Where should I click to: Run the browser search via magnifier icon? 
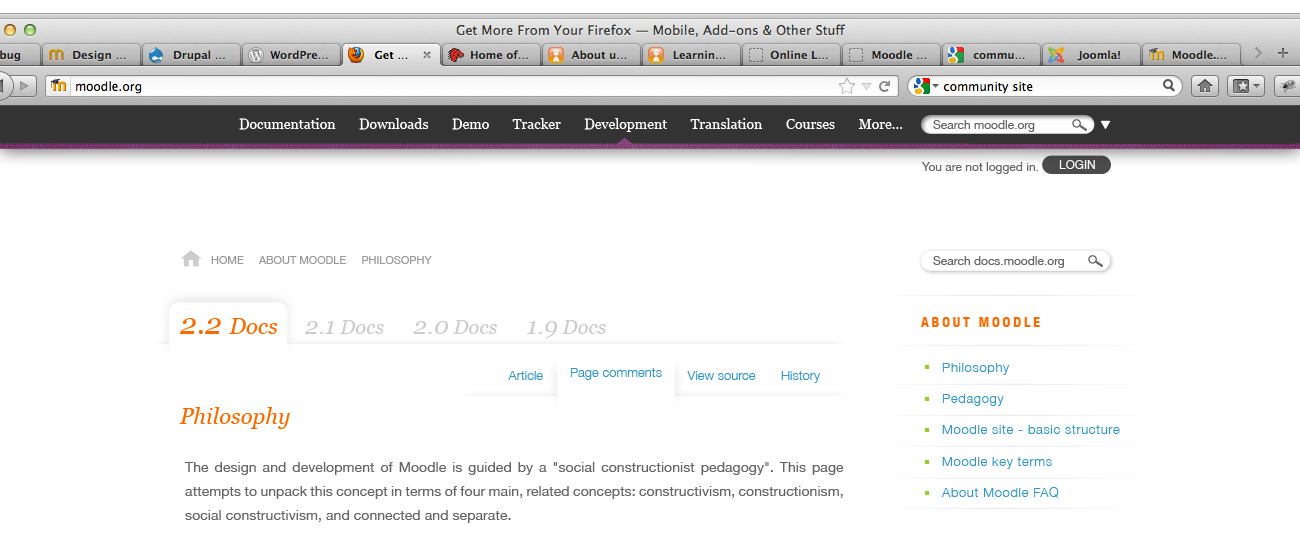pyautogui.click(x=1169, y=86)
